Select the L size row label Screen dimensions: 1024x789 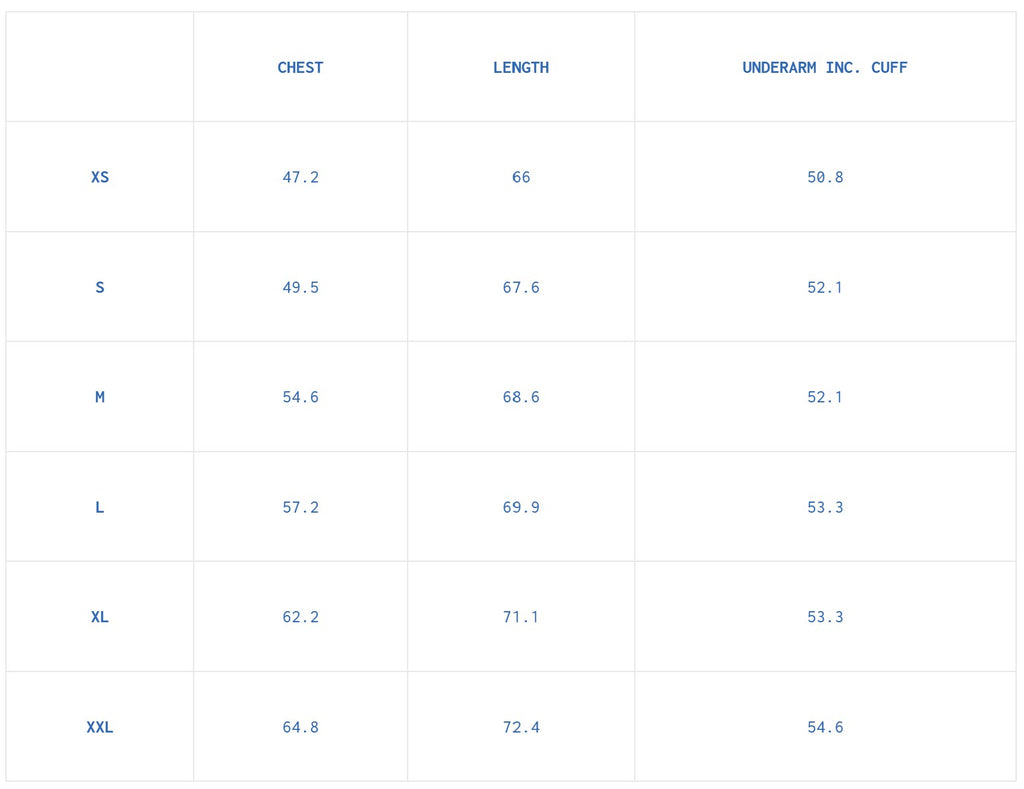pos(100,507)
